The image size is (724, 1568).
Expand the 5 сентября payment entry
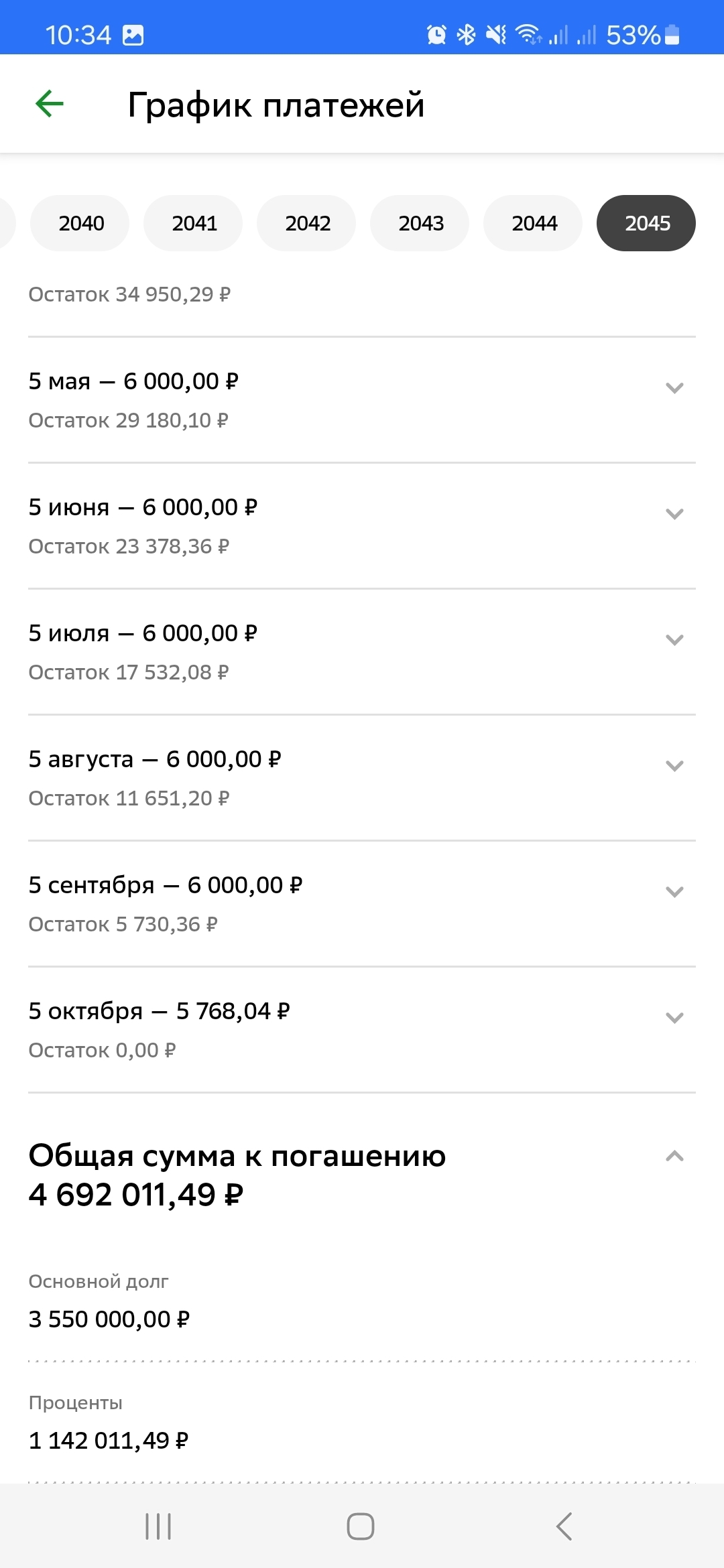674,892
